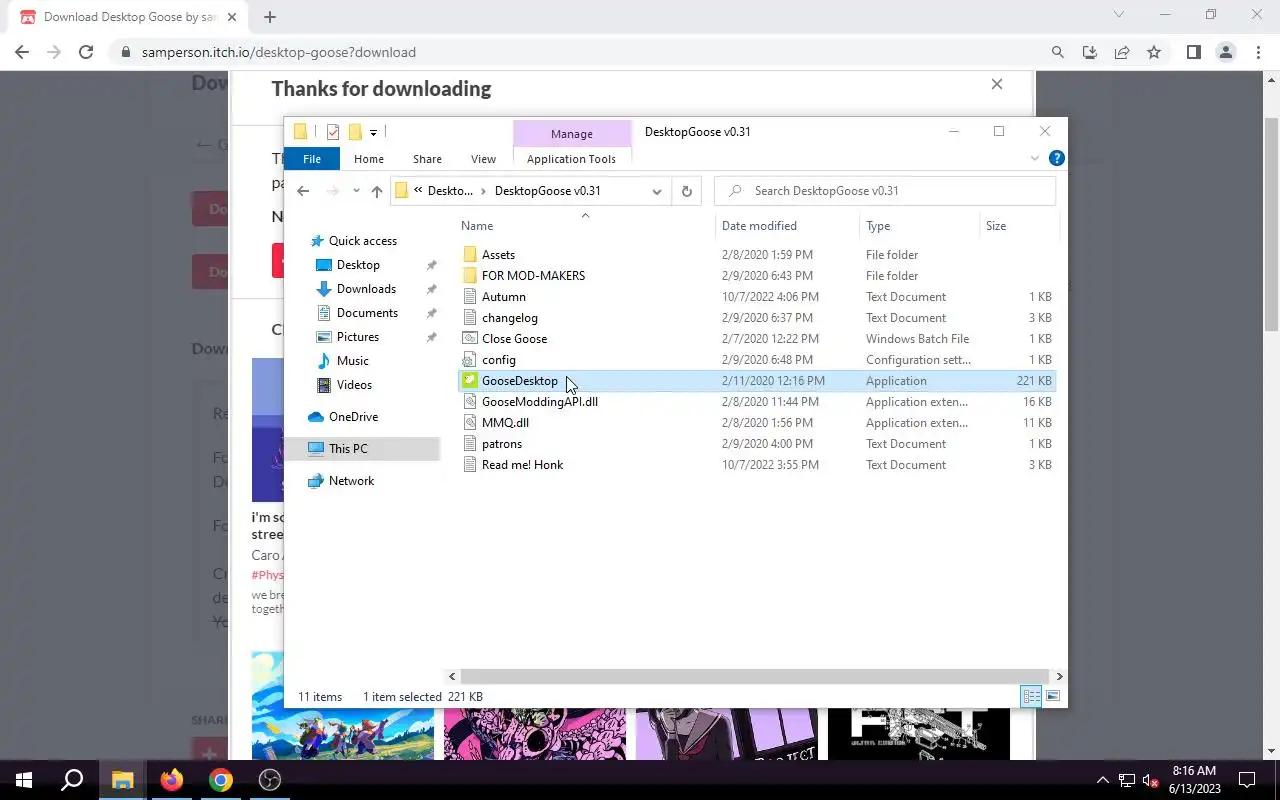Image resolution: width=1280 pixels, height=800 pixels.
Task: Go up one folder level
Action: tap(376, 191)
